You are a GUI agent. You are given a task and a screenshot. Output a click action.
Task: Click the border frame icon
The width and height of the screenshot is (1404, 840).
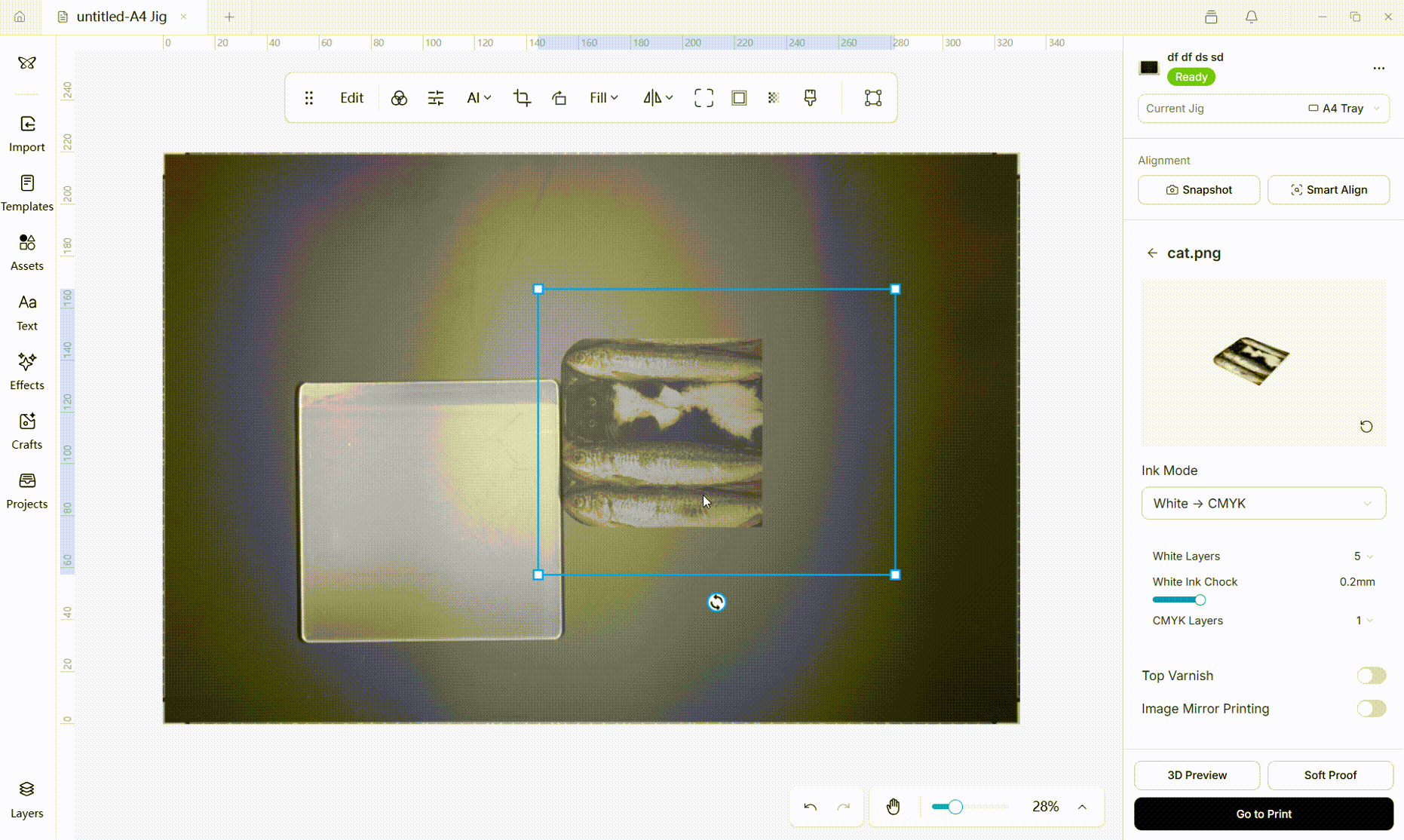click(739, 98)
